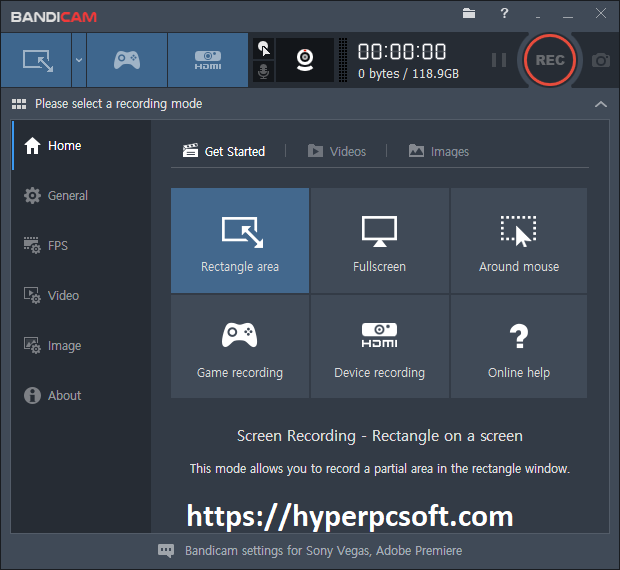The image size is (620, 570).
Task: Click the compact mode dash button
Action: coord(538,16)
